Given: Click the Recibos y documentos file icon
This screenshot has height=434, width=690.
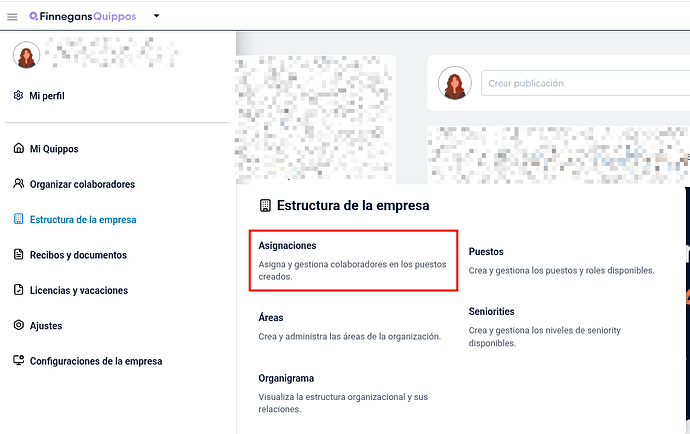Looking at the screenshot, I should pos(18,254).
